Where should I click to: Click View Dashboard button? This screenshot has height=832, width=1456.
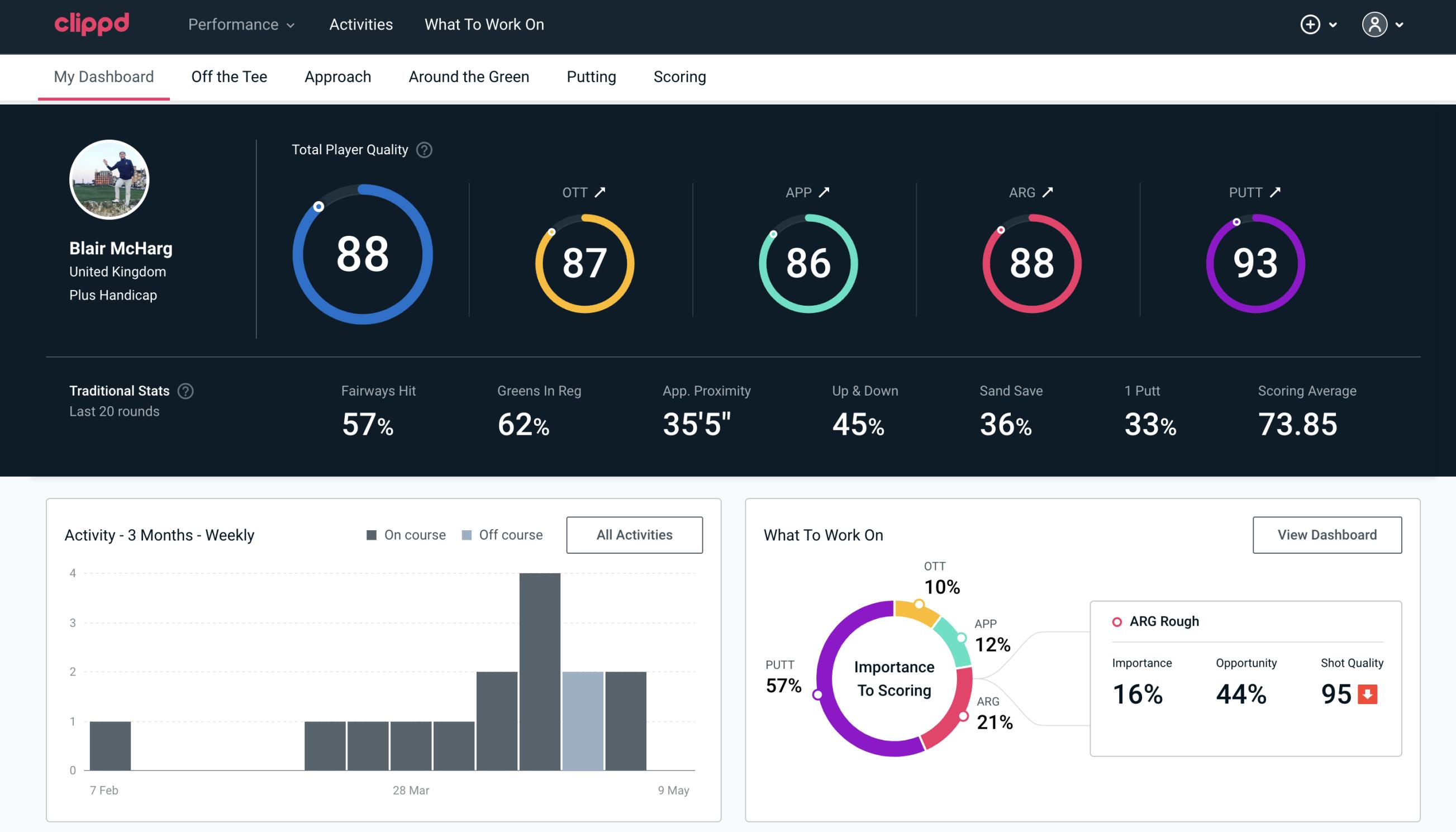[1327, 535]
